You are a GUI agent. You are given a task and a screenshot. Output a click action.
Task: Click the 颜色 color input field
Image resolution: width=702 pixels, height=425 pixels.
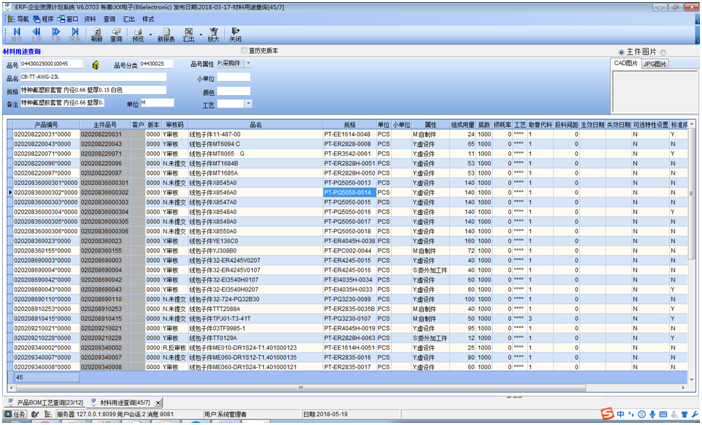(233, 90)
